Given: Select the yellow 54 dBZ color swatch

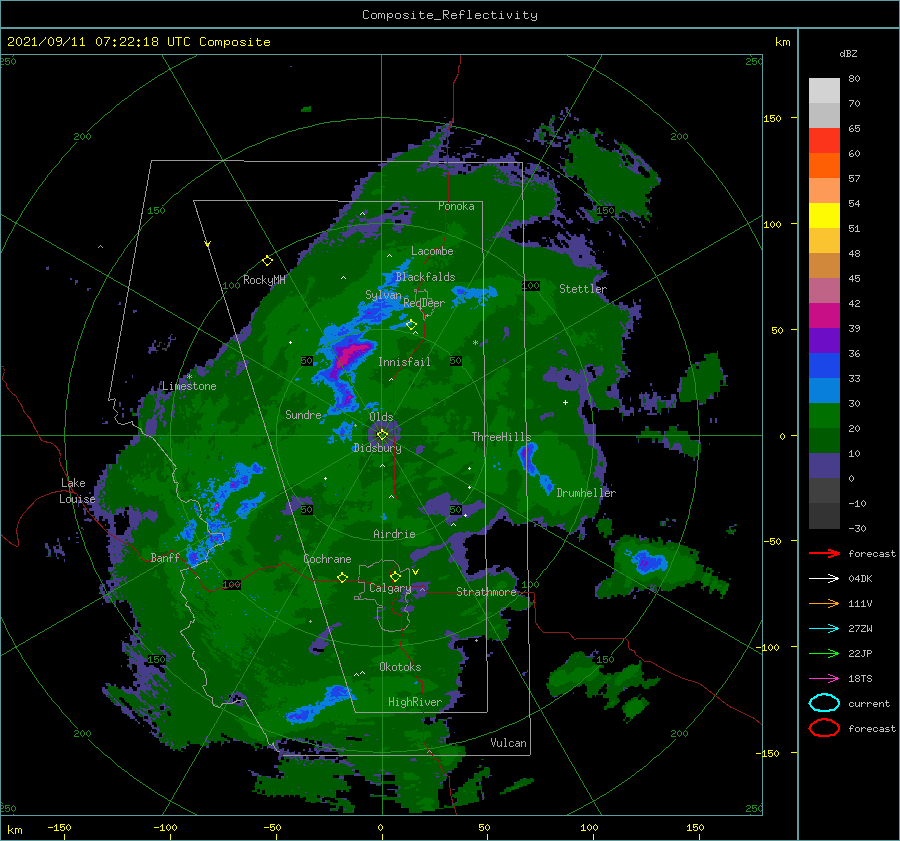Looking at the screenshot, I should [824, 215].
